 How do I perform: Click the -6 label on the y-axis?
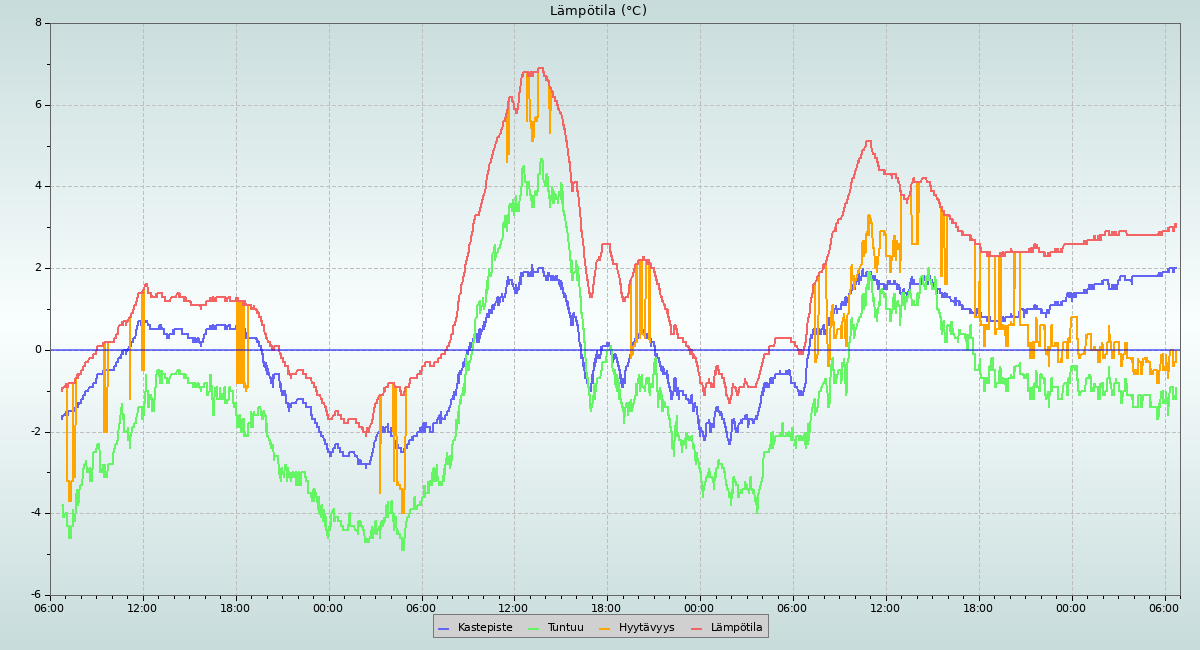(36, 595)
